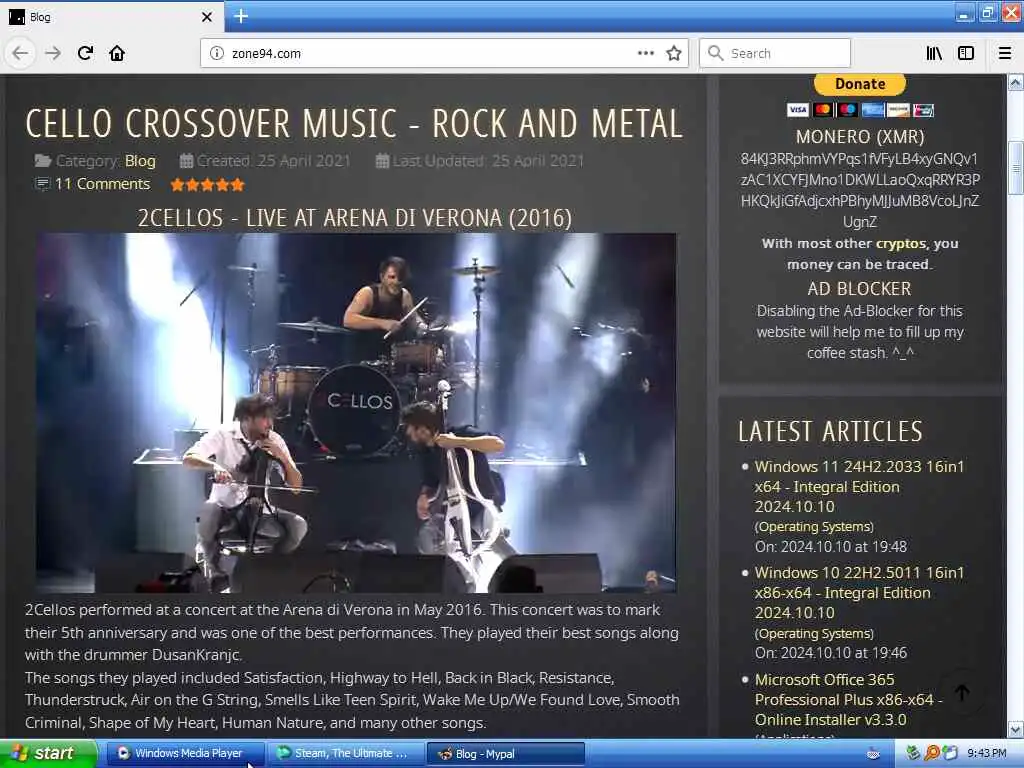The height and width of the screenshot is (768, 1024).
Task: Go forward with the forward arrow
Action: [x=53, y=54]
